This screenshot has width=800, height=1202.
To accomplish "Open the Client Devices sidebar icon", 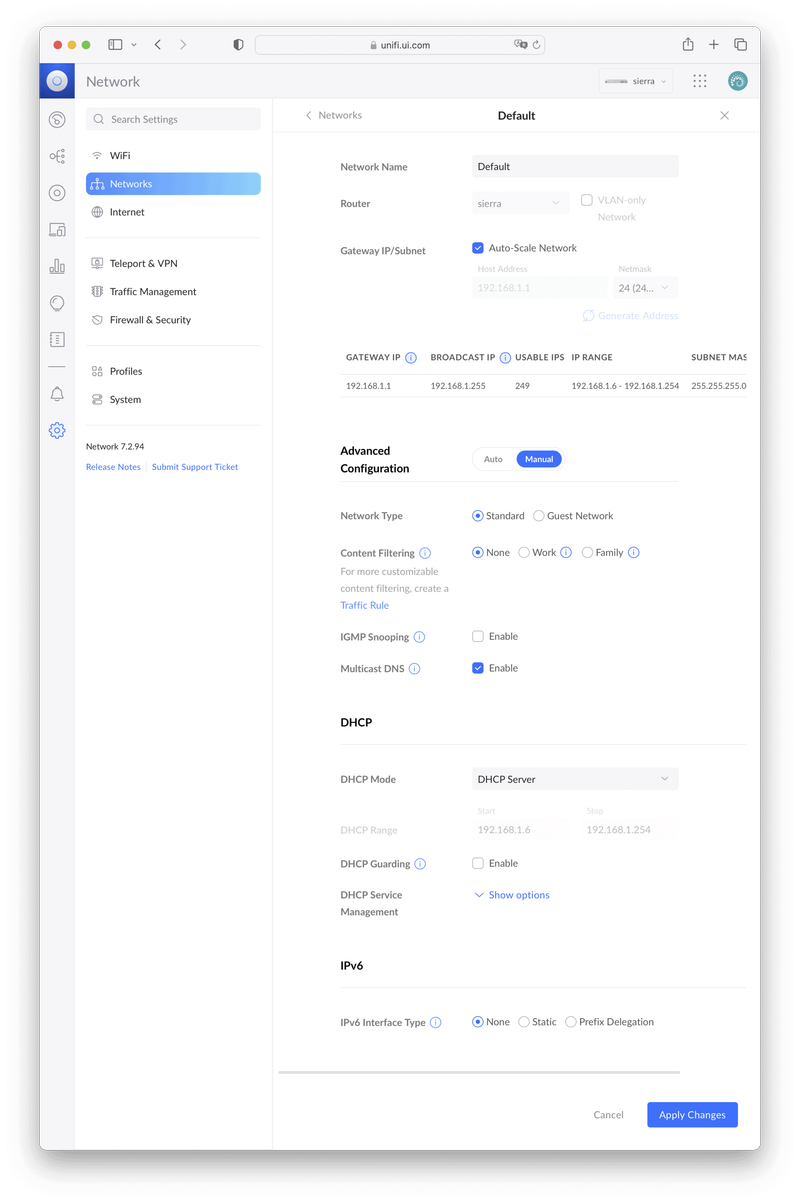I will [57, 229].
